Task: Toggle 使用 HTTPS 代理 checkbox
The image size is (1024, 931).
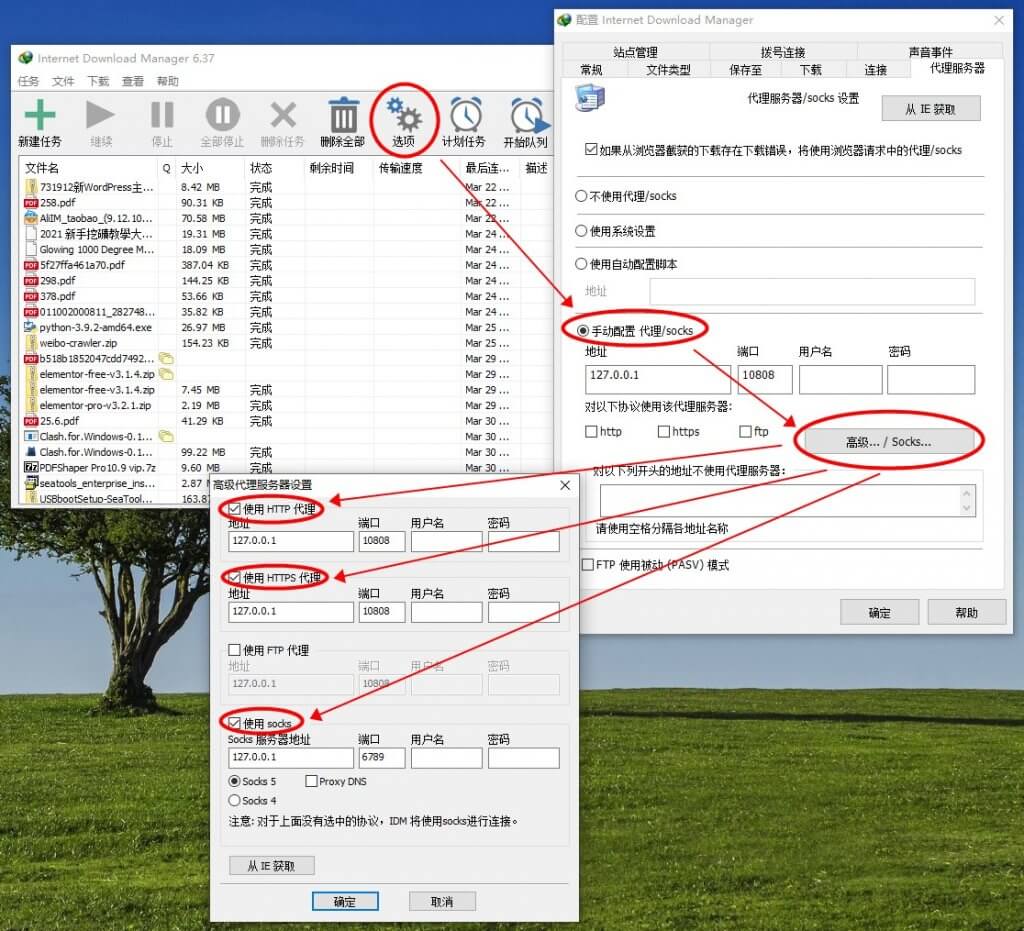Action: 234,577
